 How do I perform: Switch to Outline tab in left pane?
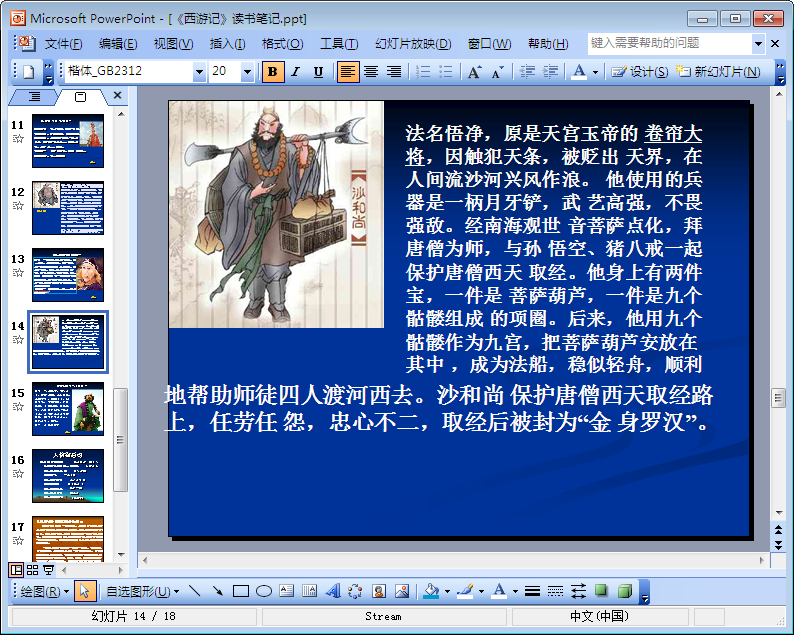click(x=34, y=96)
